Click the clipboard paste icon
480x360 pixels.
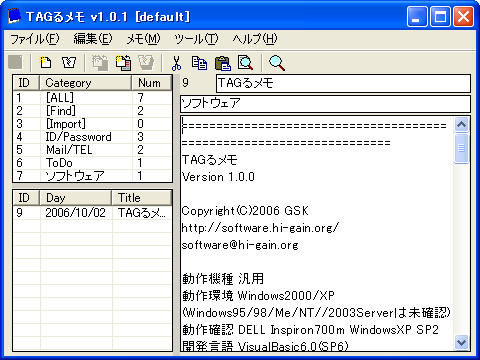click(223, 63)
